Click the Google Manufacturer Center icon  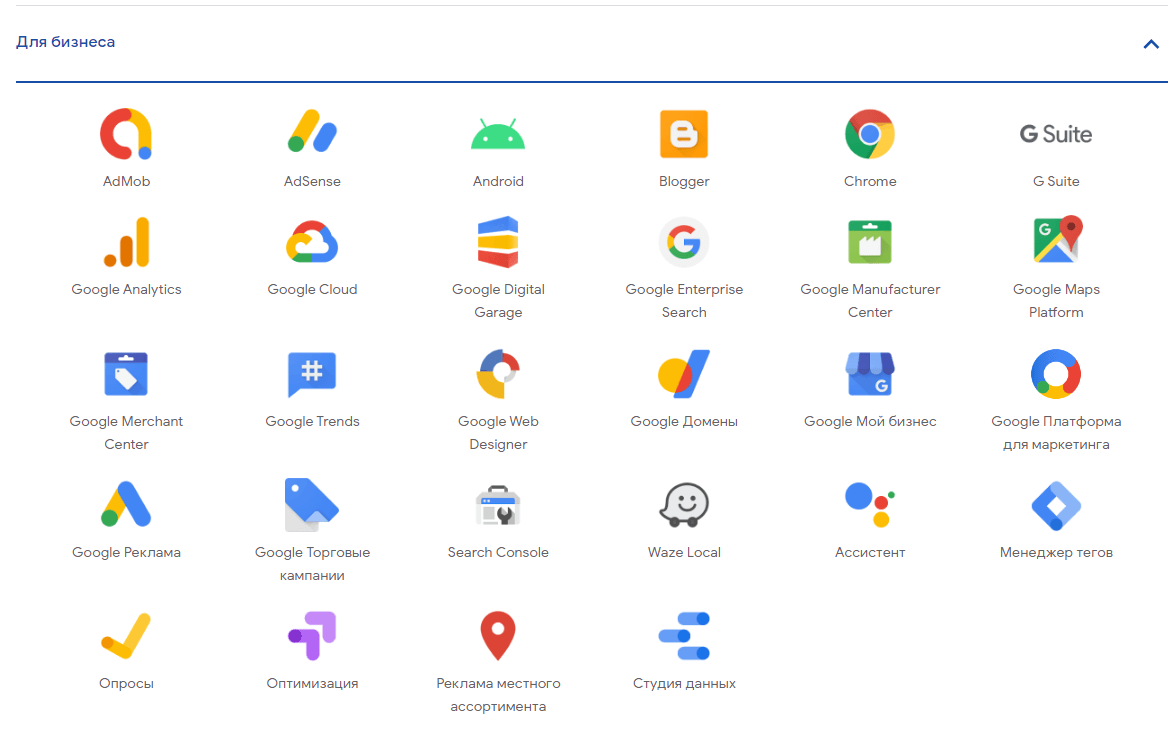pos(870,243)
